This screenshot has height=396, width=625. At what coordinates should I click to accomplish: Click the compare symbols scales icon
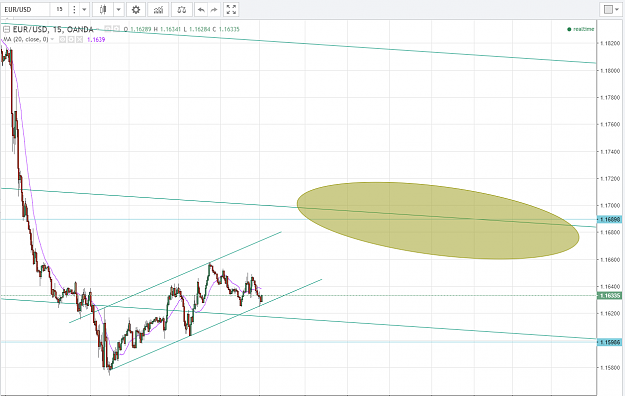click(x=182, y=10)
